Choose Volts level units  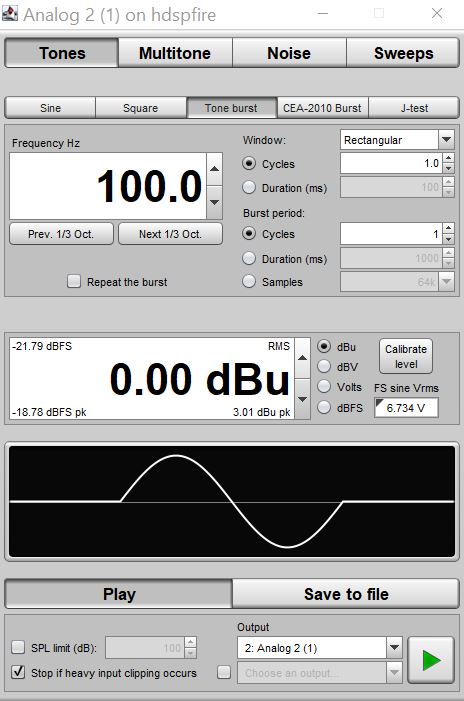[324, 386]
